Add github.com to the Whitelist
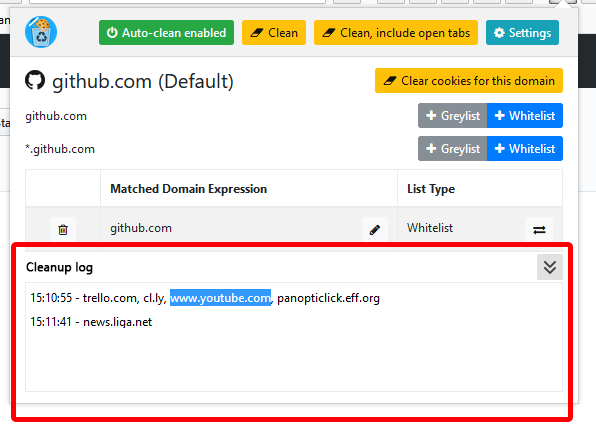The width and height of the screenshot is (596, 433). (525, 116)
